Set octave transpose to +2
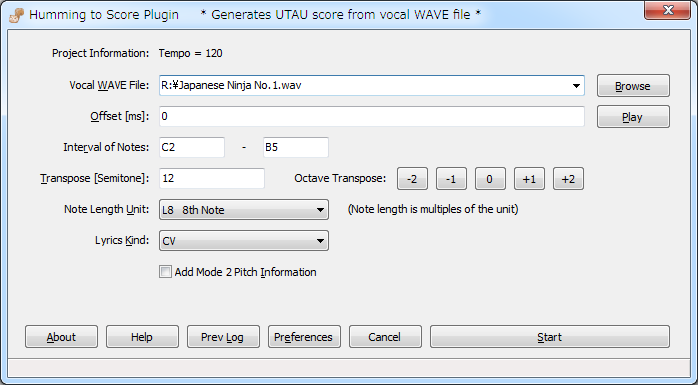The height and width of the screenshot is (385, 698). [x=568, y=179]
